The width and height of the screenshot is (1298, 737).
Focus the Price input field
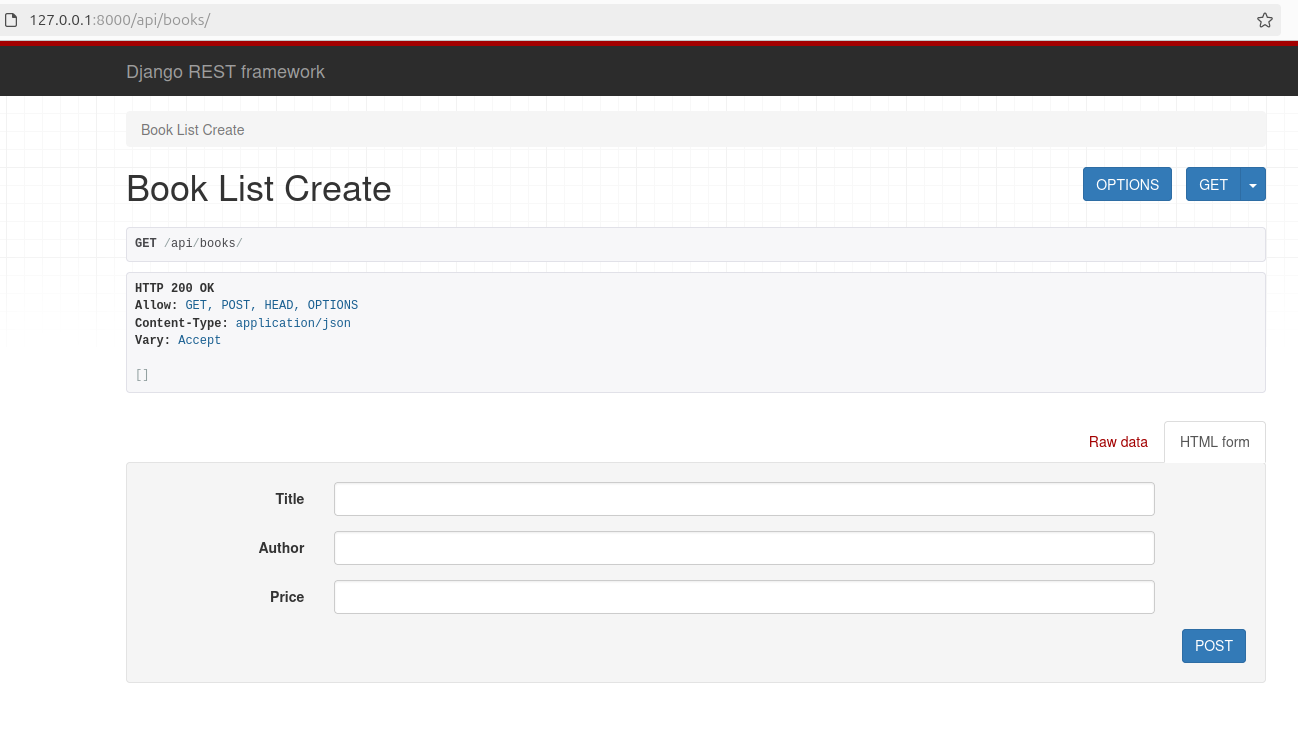[744, 597]
